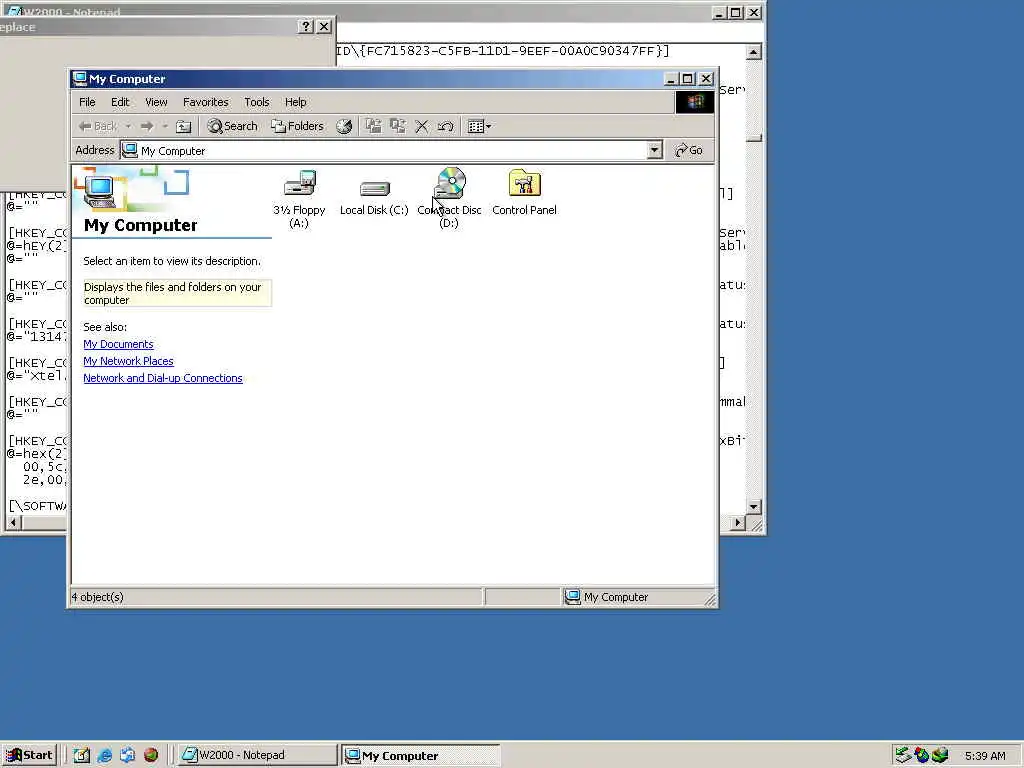This screenshot has width=1024, height=768.
Task: Expand the Forward history dropdown arrow
Action: pos(165,126)
